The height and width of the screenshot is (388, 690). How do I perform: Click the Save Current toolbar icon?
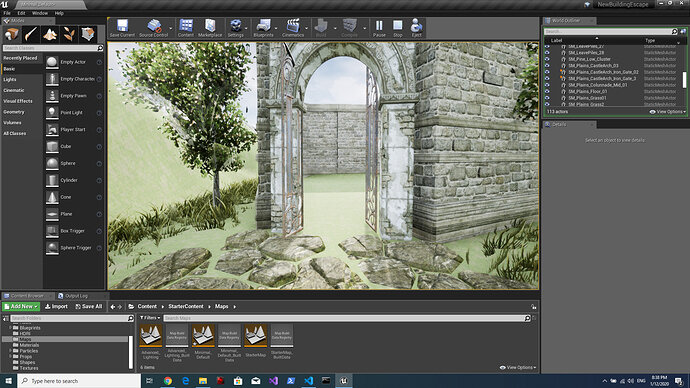point(122,28)
